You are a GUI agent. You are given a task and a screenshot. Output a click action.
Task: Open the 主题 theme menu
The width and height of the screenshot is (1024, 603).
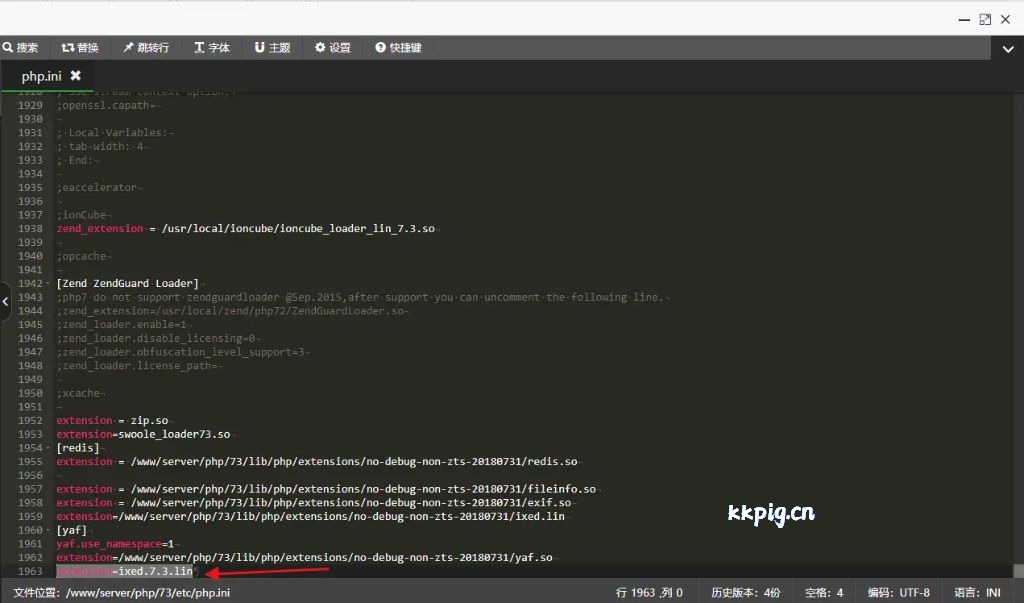[x=272, y=48]
